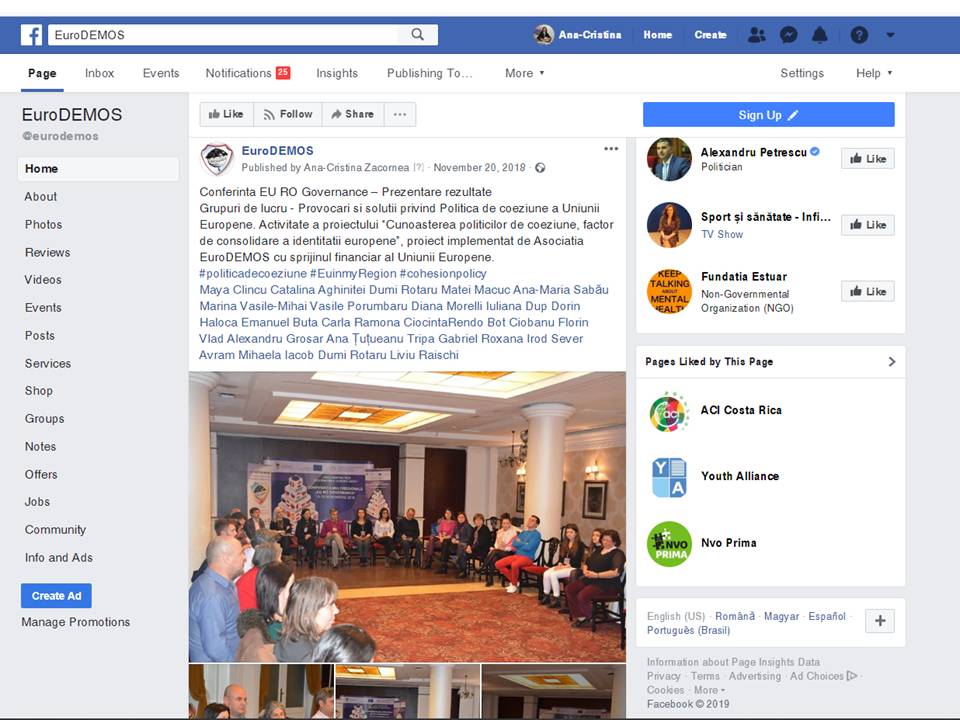Share the EuroDEMOS page
Screen dimensions: 960x720
(x=353, y=114)
